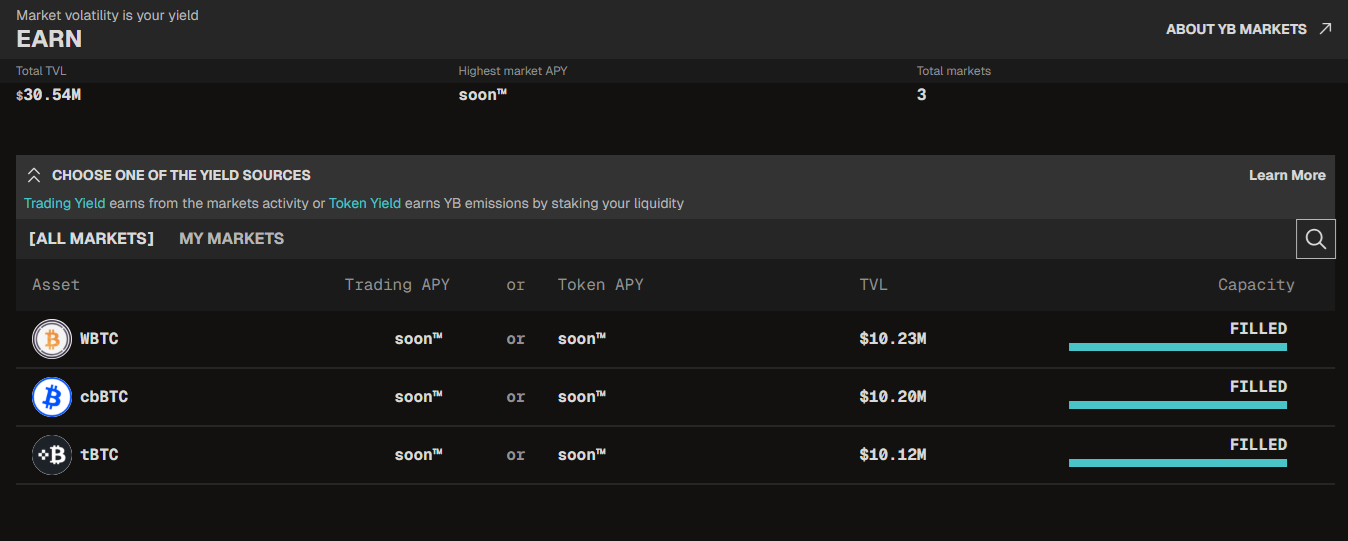Open the About YB Markets link
Image resolution: width=1348 pixels, height=541 pixels.
[1236, 29]
